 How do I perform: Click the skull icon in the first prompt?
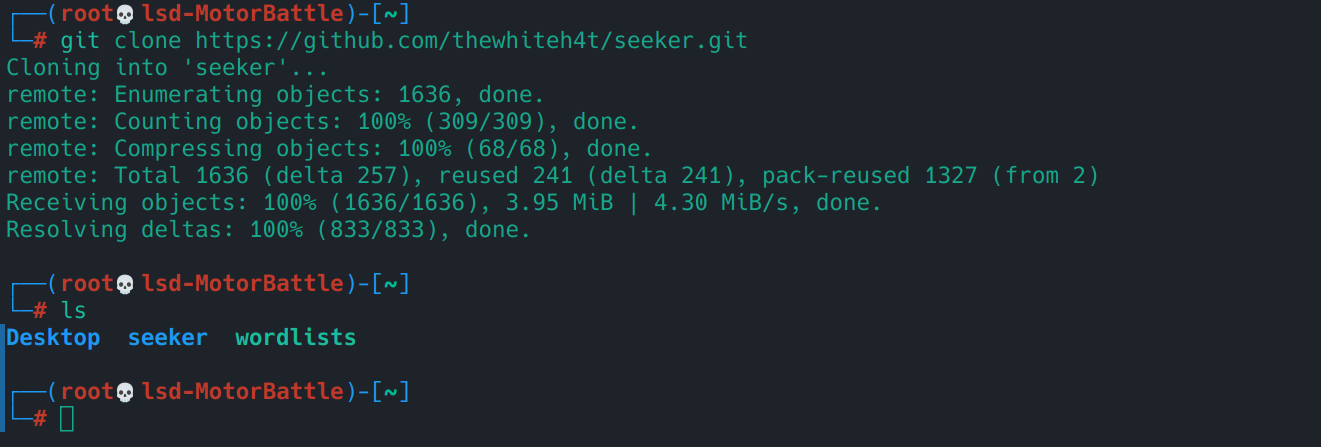click(x=125, y=14)
